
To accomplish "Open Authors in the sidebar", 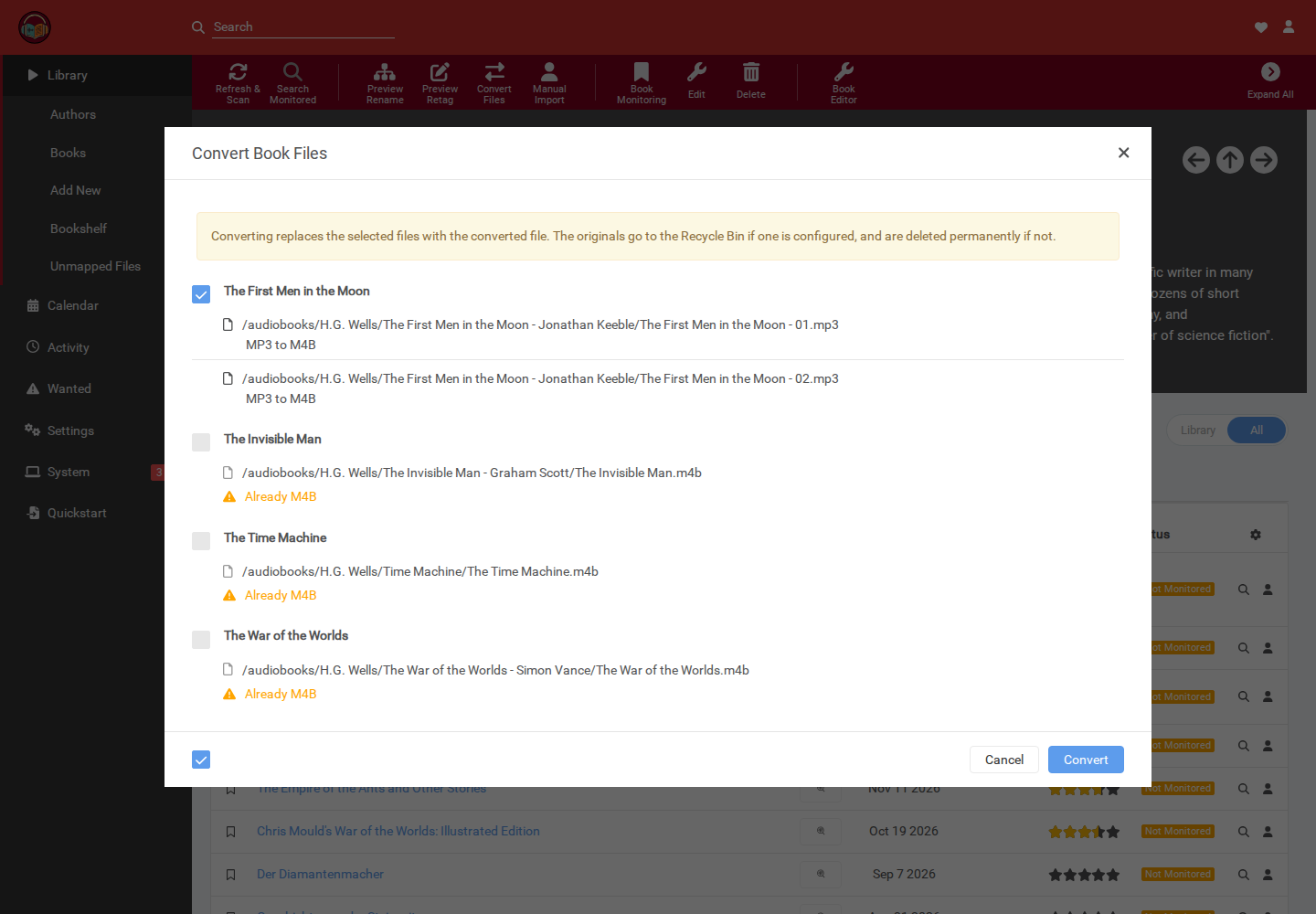I will pos(73,114).
